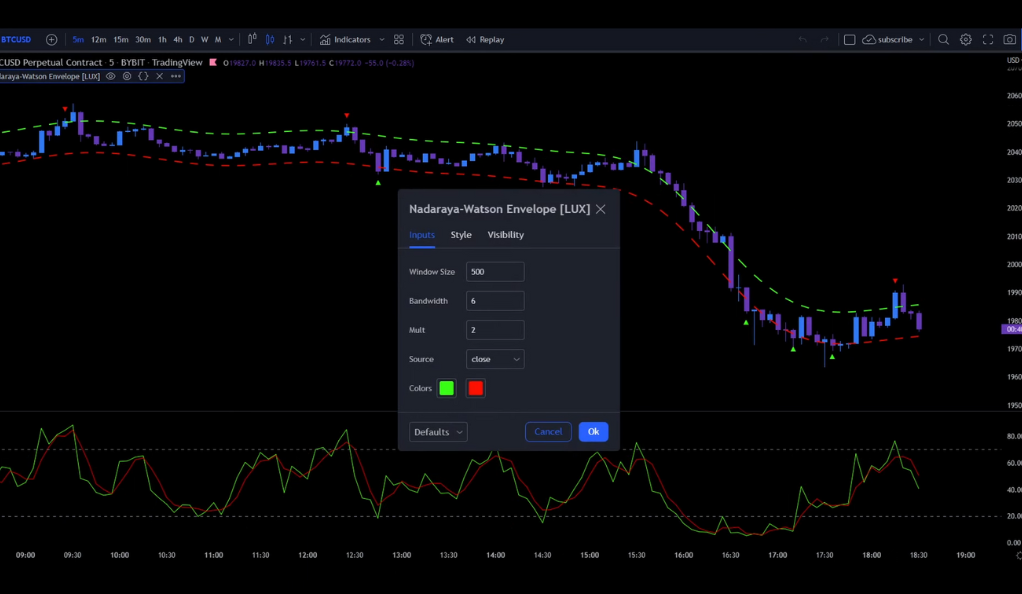Open the layout templates grid icon

pyautogui.click(x=399, y=40)
